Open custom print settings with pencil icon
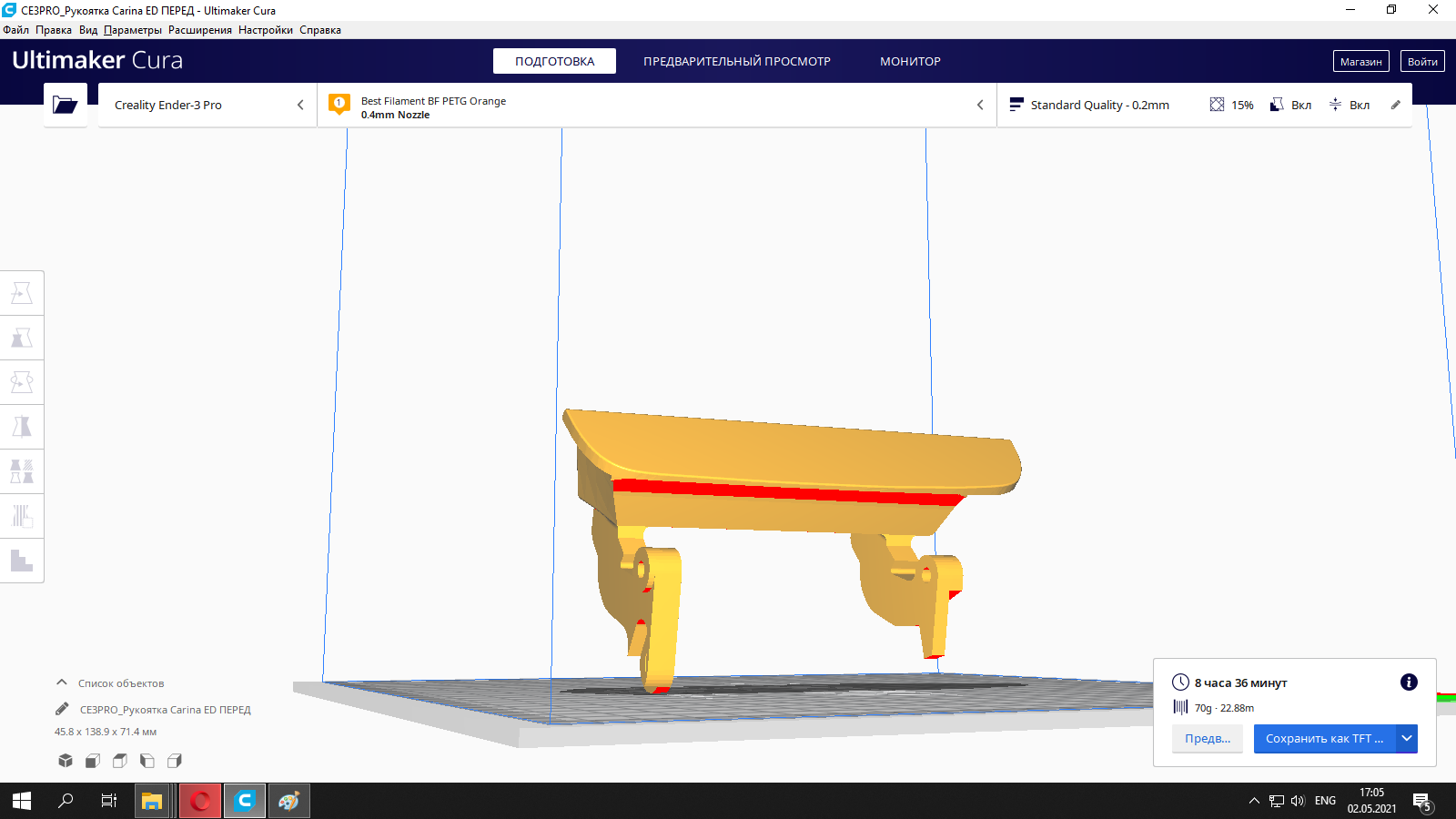 pyautogui.click(x=1396, y=105)
